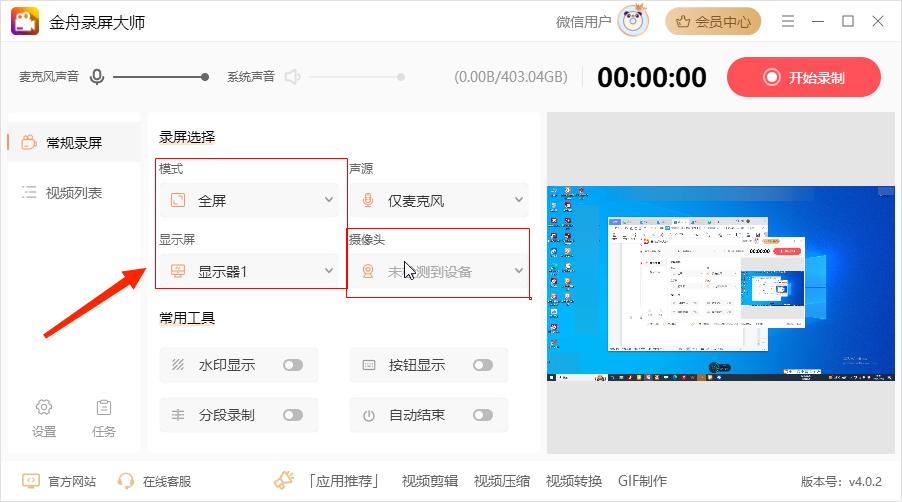Click the monitor icon next to 官方网站
This screenshot has width=902, height=502.
point(30,481)
